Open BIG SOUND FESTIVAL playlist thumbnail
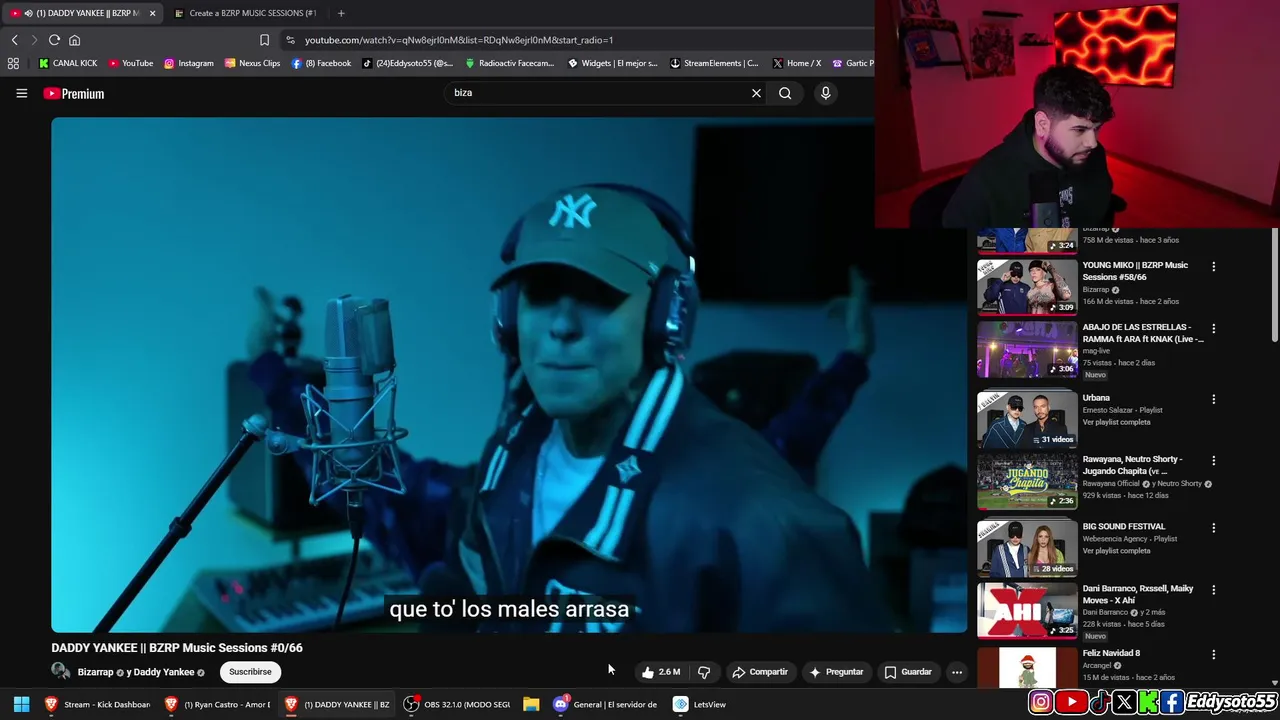This screenshot has height=720, width=1280. pyautogui.click(x=1027, y=548)
